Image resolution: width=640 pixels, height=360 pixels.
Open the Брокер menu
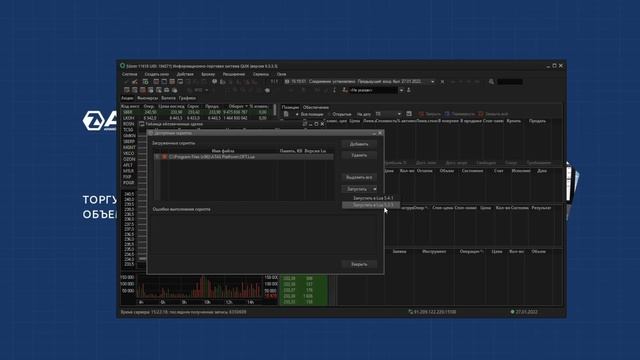click(208, 74)
